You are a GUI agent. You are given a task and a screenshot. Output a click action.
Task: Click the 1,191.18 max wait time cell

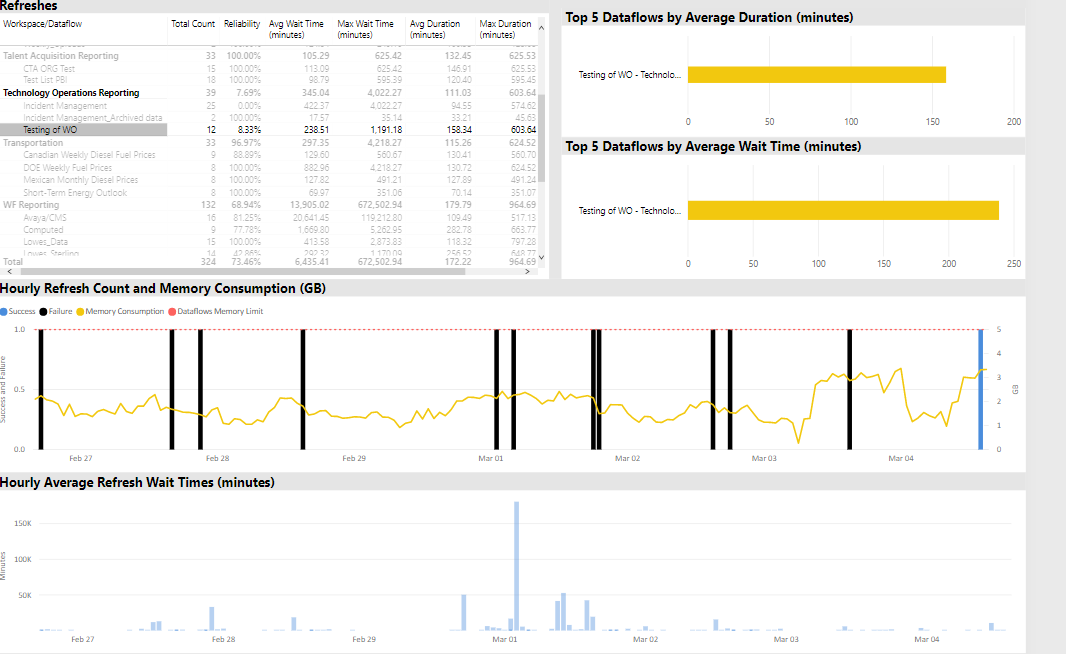pyautogui.click(x=385, y=130)
